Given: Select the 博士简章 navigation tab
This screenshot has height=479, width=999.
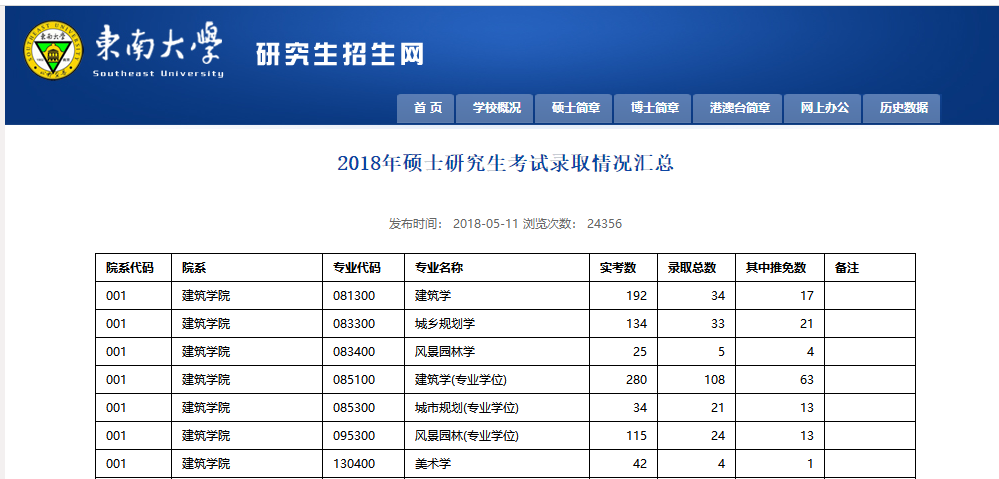Looking at the screenshot, I should coord(654,108).
